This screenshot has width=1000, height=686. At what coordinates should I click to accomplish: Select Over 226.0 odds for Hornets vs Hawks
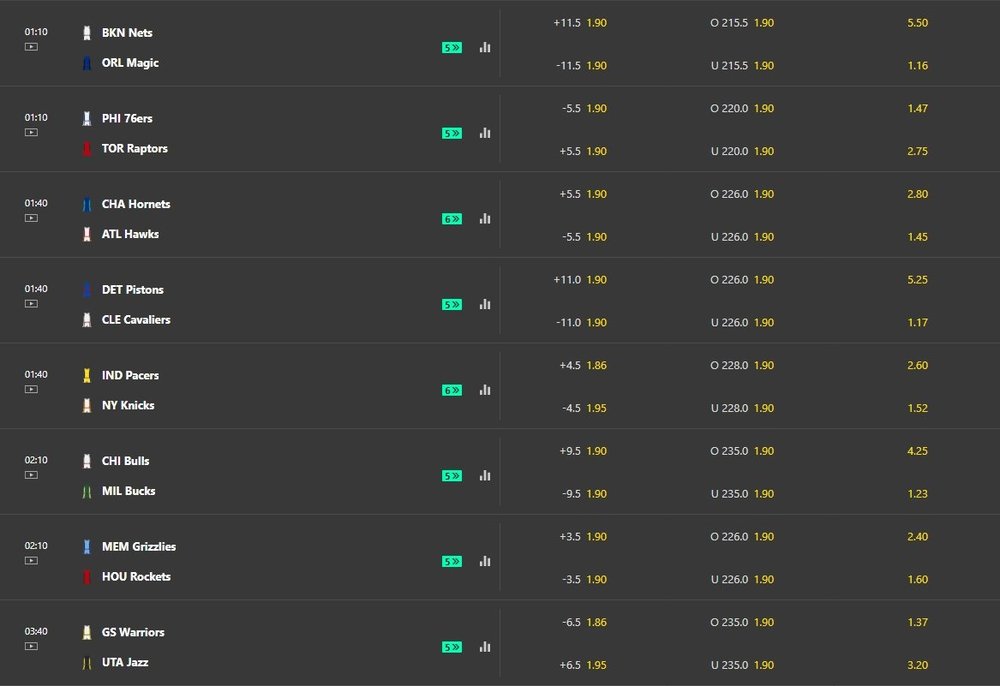(x=742, y=194)
